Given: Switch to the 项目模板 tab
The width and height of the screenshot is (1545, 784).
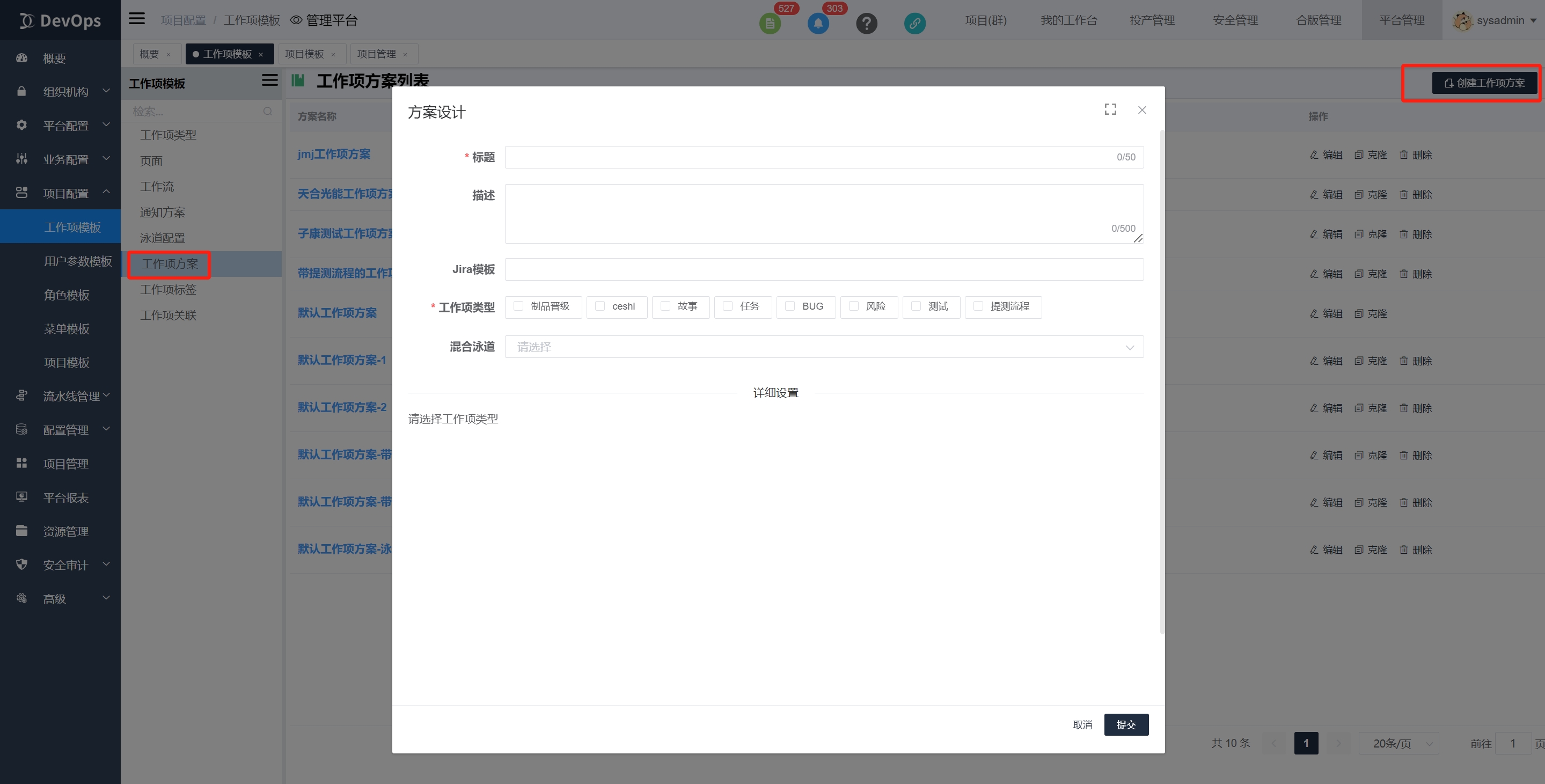Looking at the screenshot, I should click(306, 53).
